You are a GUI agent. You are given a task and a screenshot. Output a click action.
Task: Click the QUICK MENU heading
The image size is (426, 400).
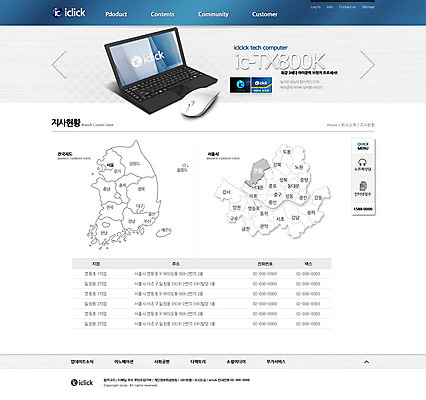pyautogui.click(x=363, y=146)
